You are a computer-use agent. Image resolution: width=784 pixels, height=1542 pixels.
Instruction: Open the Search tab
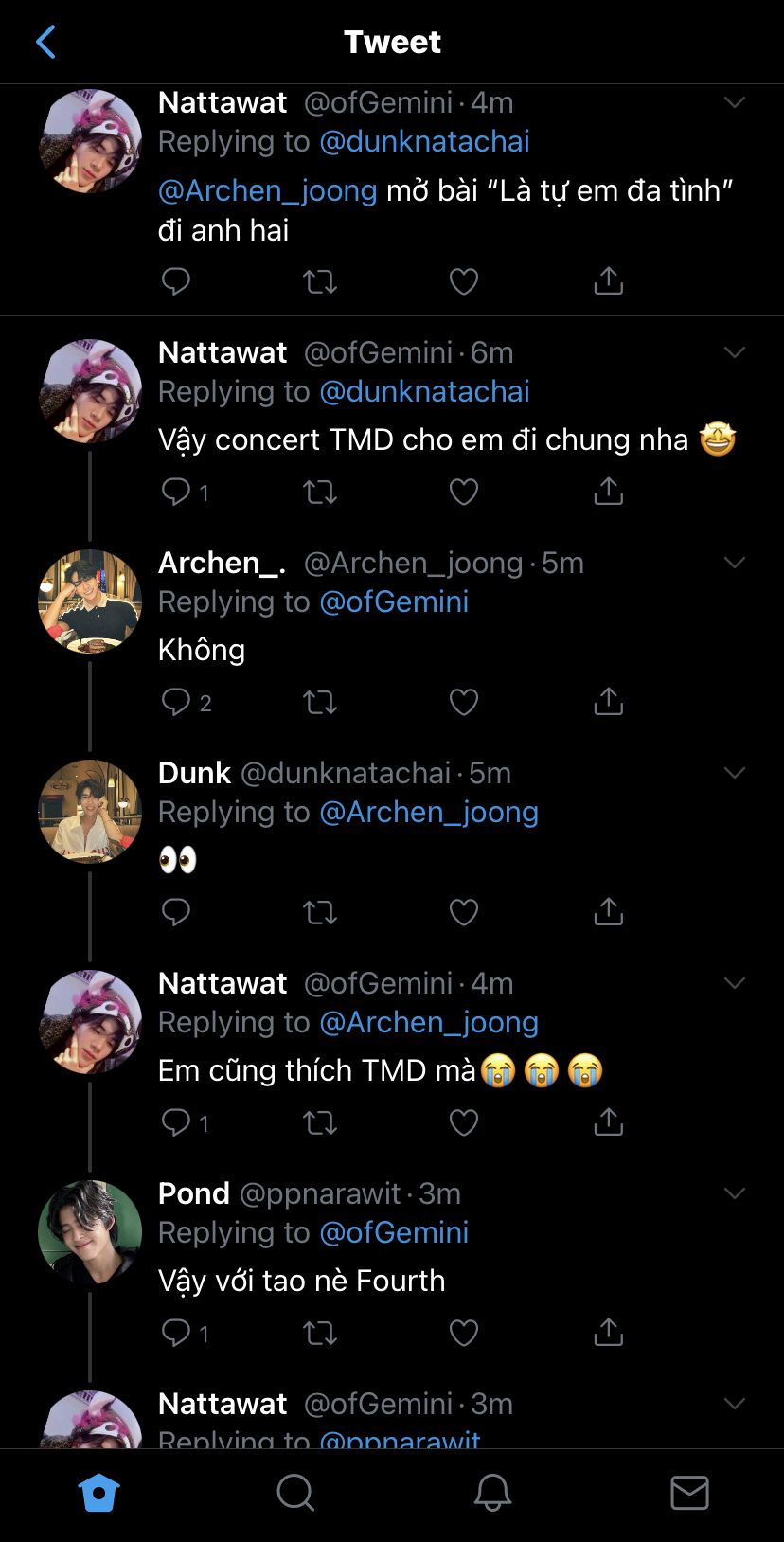click(295, 1494)
